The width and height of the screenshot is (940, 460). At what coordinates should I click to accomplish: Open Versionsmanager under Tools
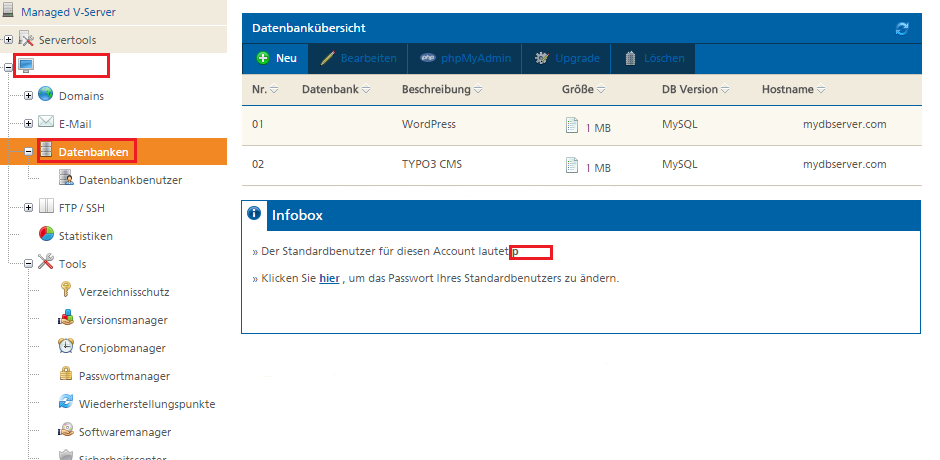click(x=123, y=320)
